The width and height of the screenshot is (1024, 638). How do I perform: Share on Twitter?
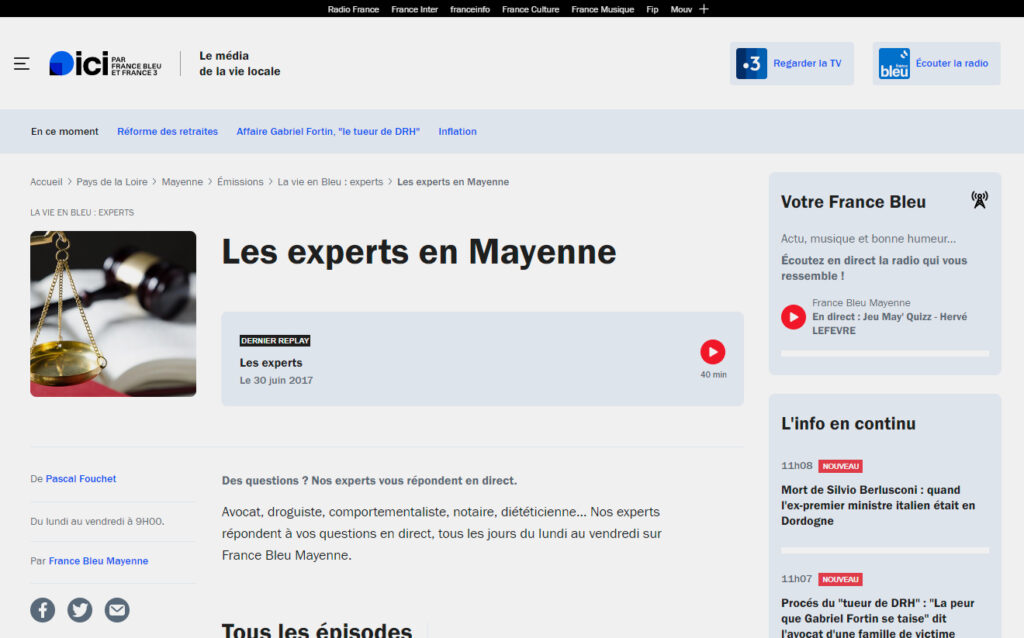(80, 610)
